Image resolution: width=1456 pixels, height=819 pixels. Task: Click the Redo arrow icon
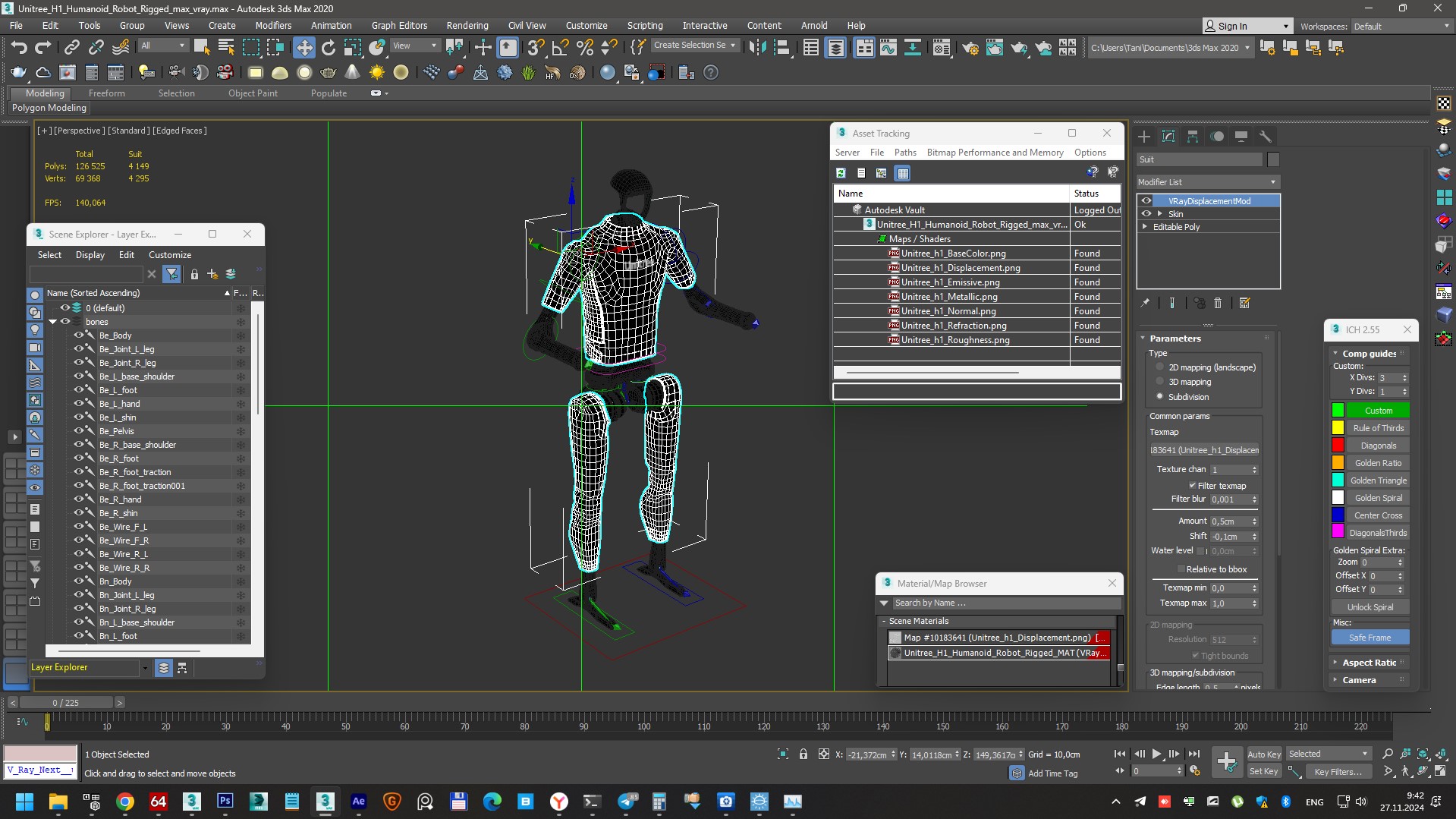(x=43, y=47)
